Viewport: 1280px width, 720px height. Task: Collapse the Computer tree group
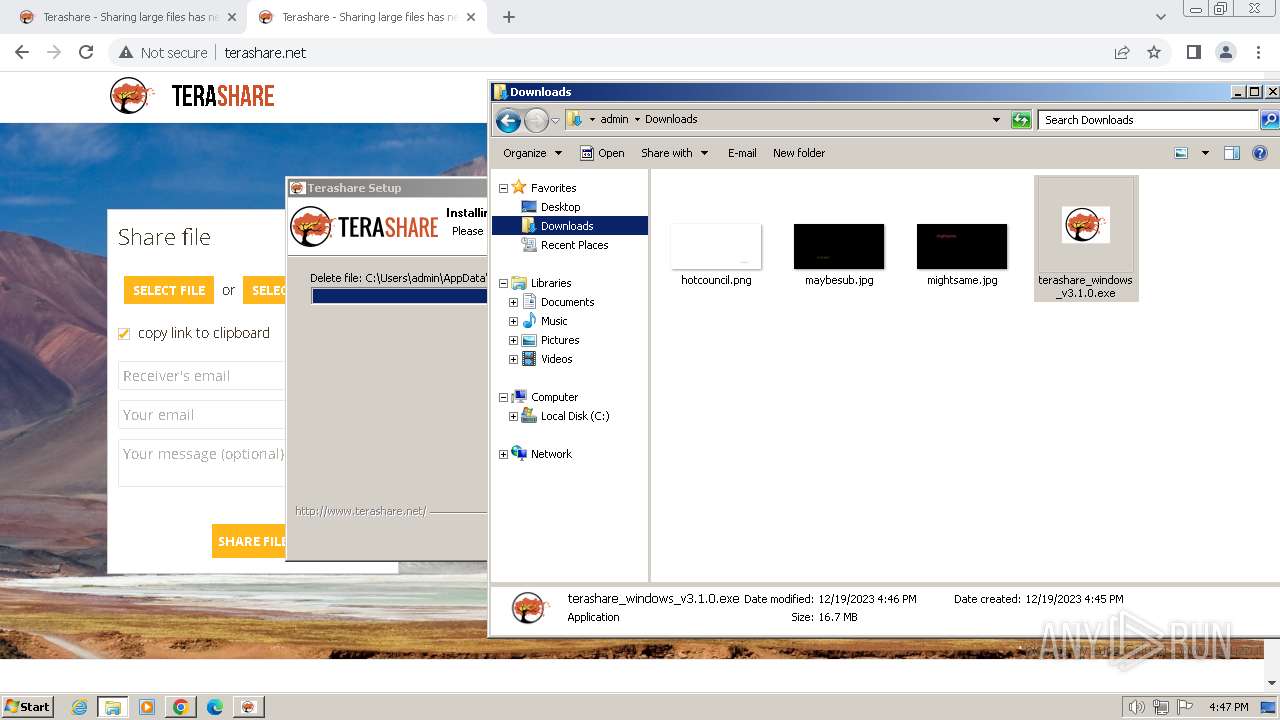point(503,397)
